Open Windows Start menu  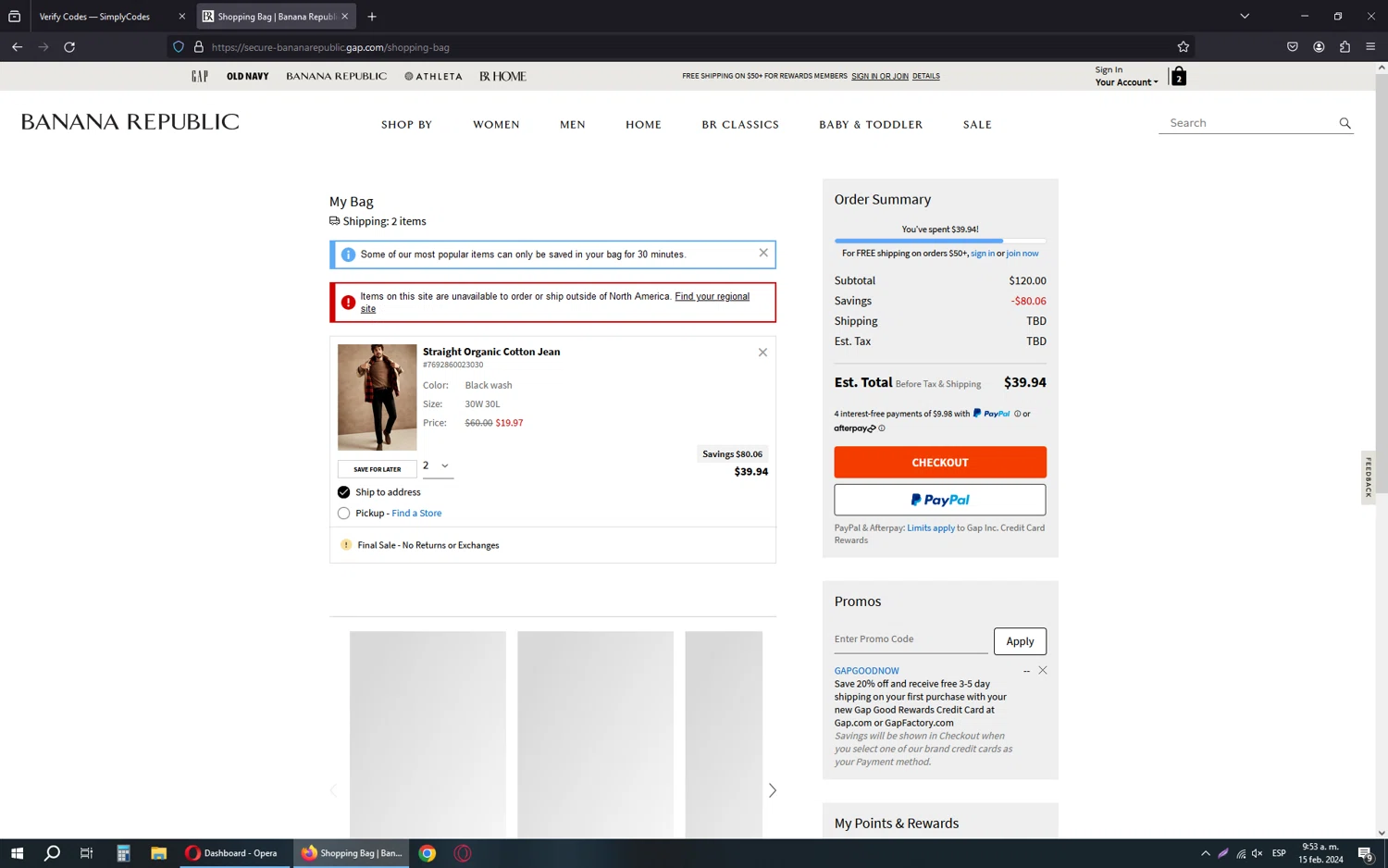(17, 853)
